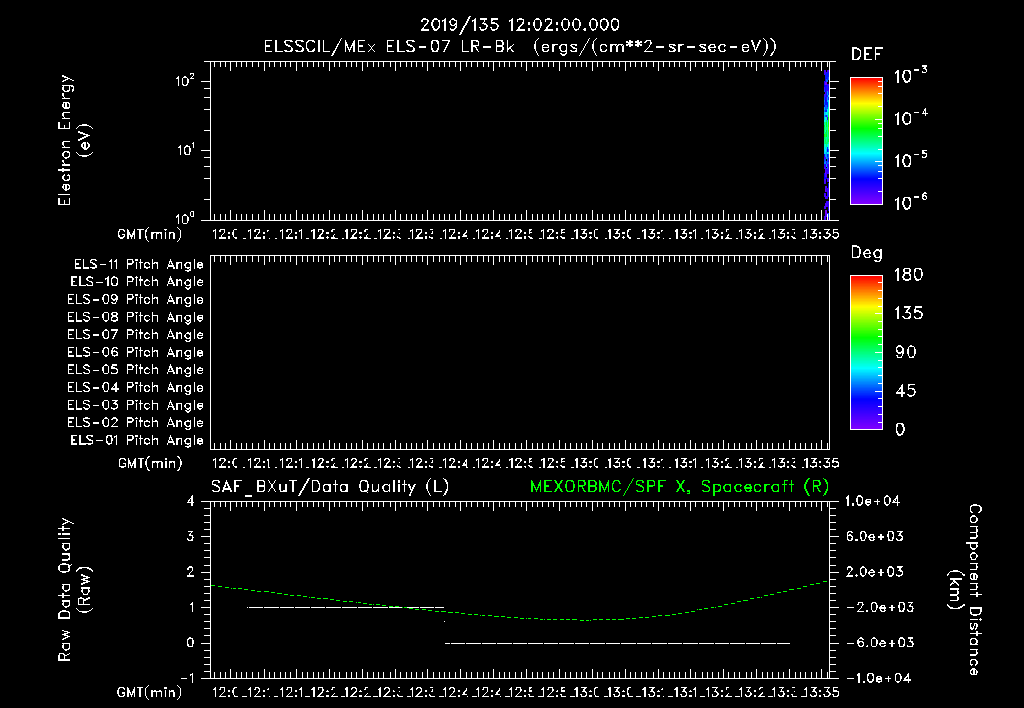Image resolution: width=1024 pixels, height=708 pixels.
Task: Select the '10^-6' DEF scale value
Action: coord(910,202)
